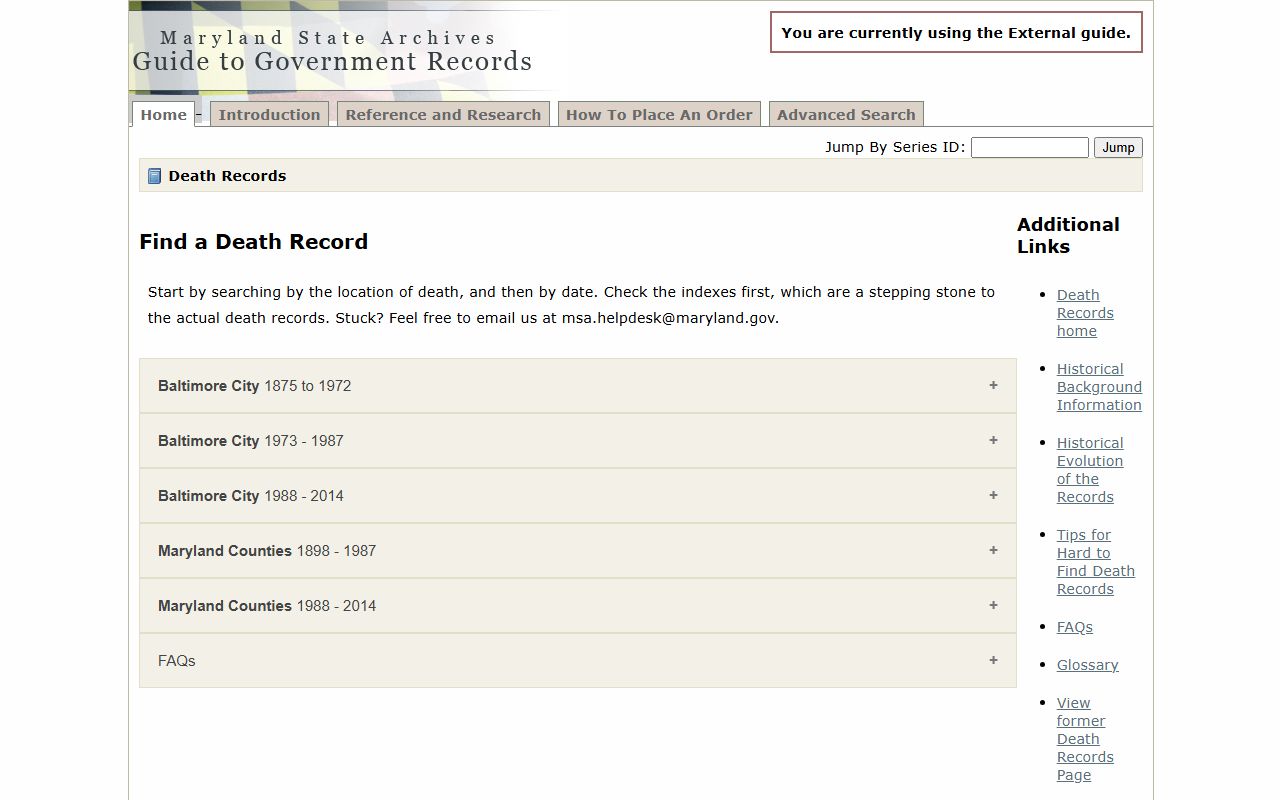Go to How To Place An Order tab
1280x800 pixels.
point(659,114)
